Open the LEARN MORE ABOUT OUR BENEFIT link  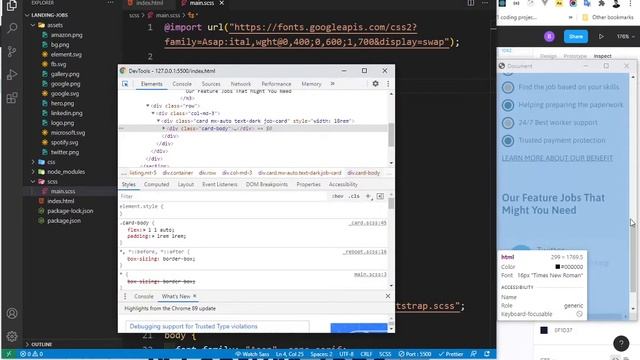(557, 158)
